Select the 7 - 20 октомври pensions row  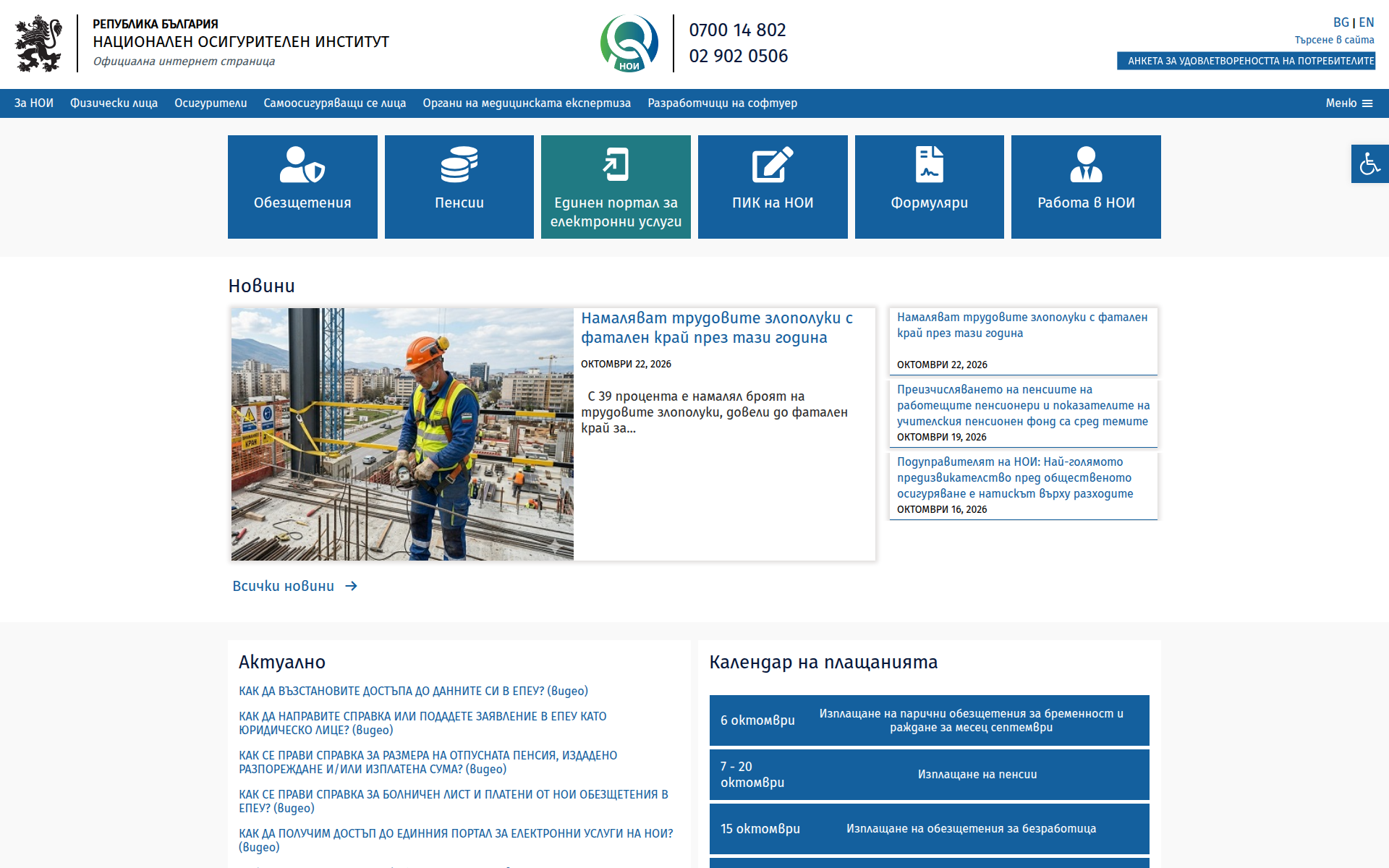[x=929, y=775]
